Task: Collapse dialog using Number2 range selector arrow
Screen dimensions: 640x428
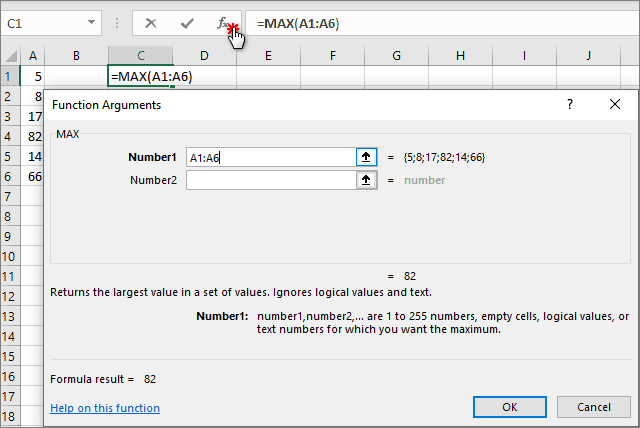Action: coord(366,180)
